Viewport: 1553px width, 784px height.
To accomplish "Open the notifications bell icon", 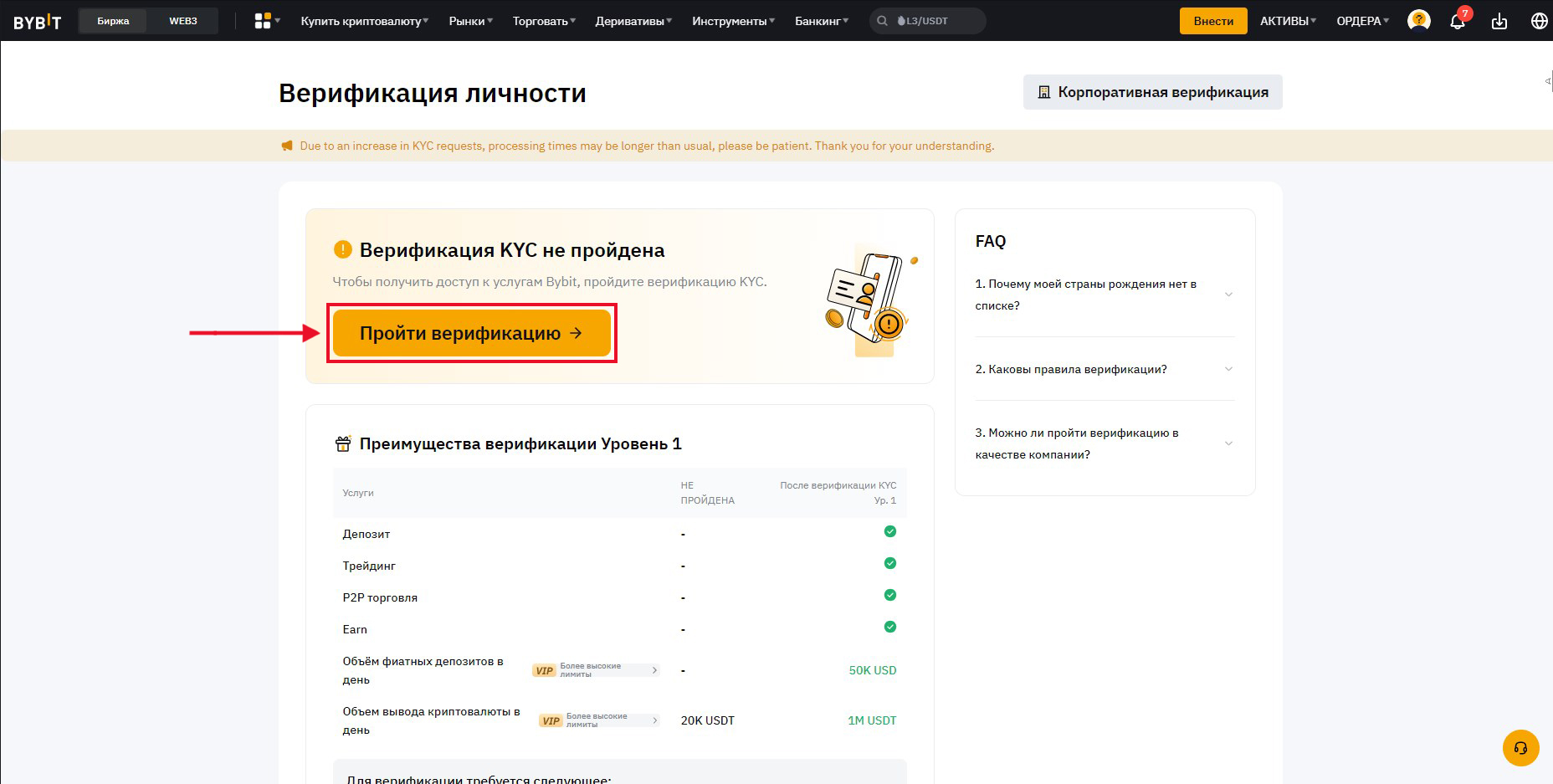I will pyautogui.click(x=1458, y=21).
